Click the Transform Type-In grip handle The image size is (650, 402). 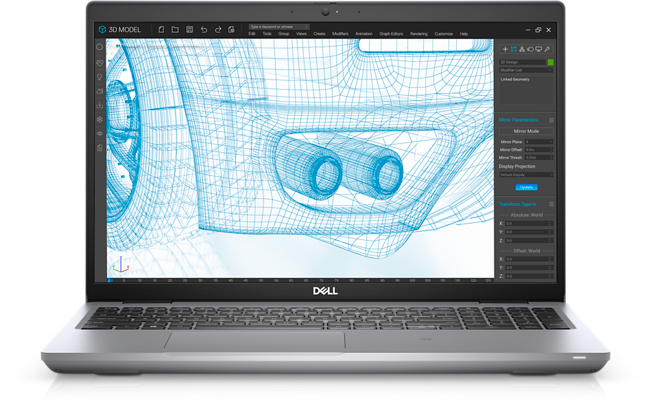pos(551,204)
